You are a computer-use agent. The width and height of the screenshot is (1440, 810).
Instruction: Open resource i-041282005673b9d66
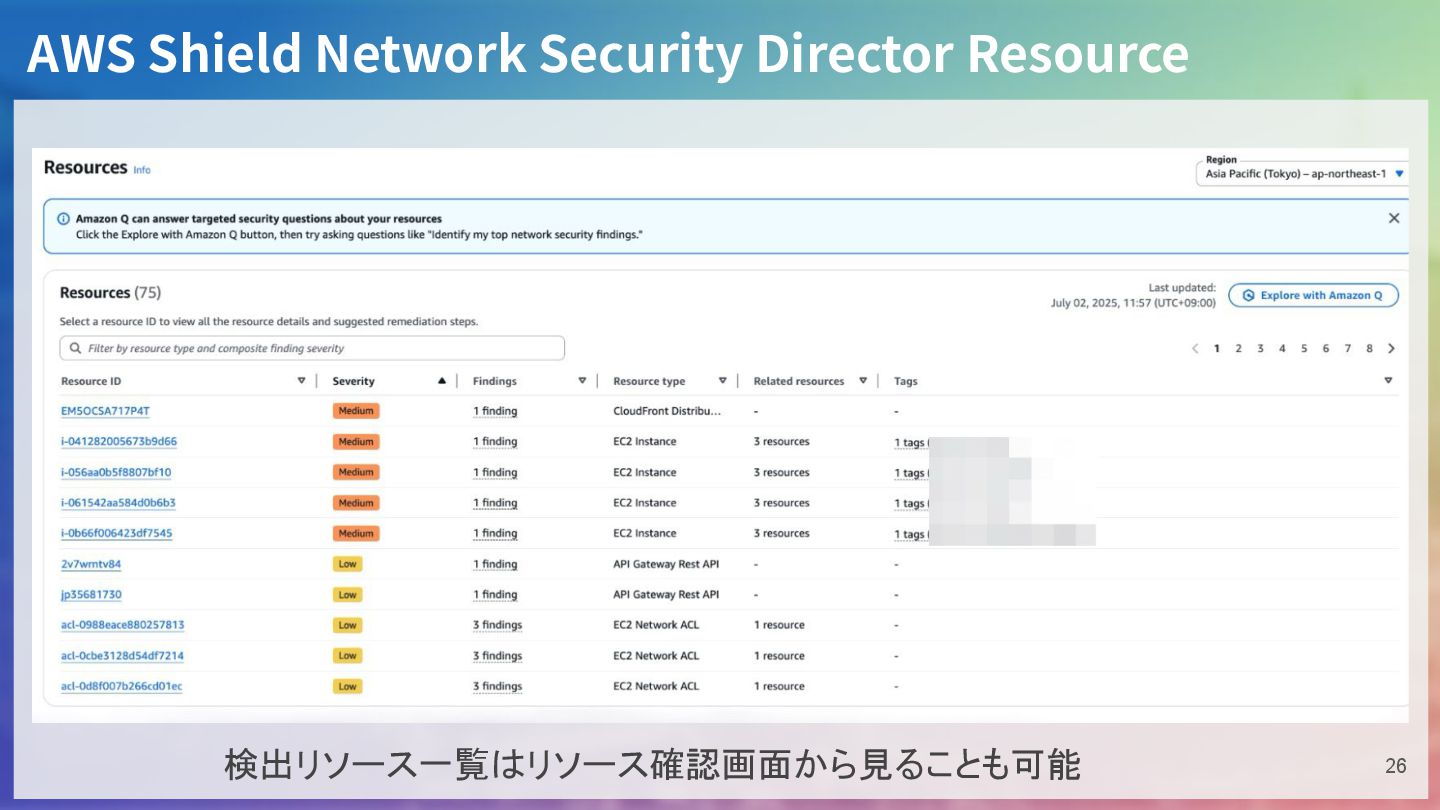[x=119, y=441]
